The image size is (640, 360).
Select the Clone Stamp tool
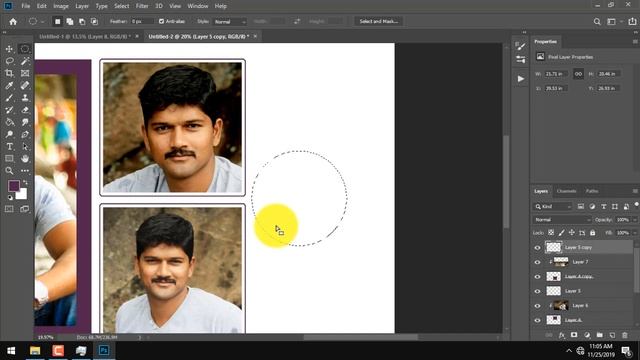[x=25, y=98]
